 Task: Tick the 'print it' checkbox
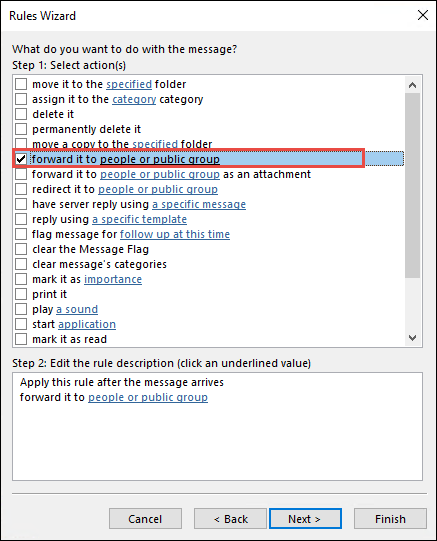(21, 294)
